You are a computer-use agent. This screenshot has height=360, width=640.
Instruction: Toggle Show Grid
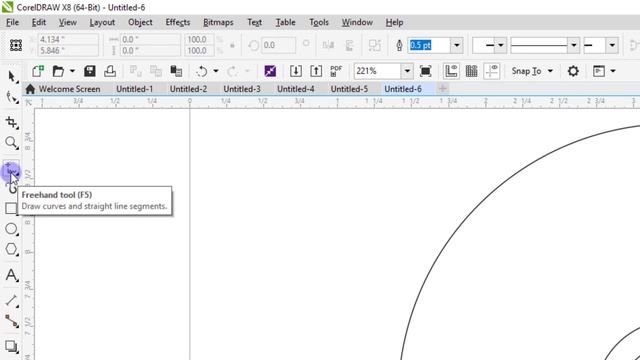pyautogui.click(x=471, y=71)
